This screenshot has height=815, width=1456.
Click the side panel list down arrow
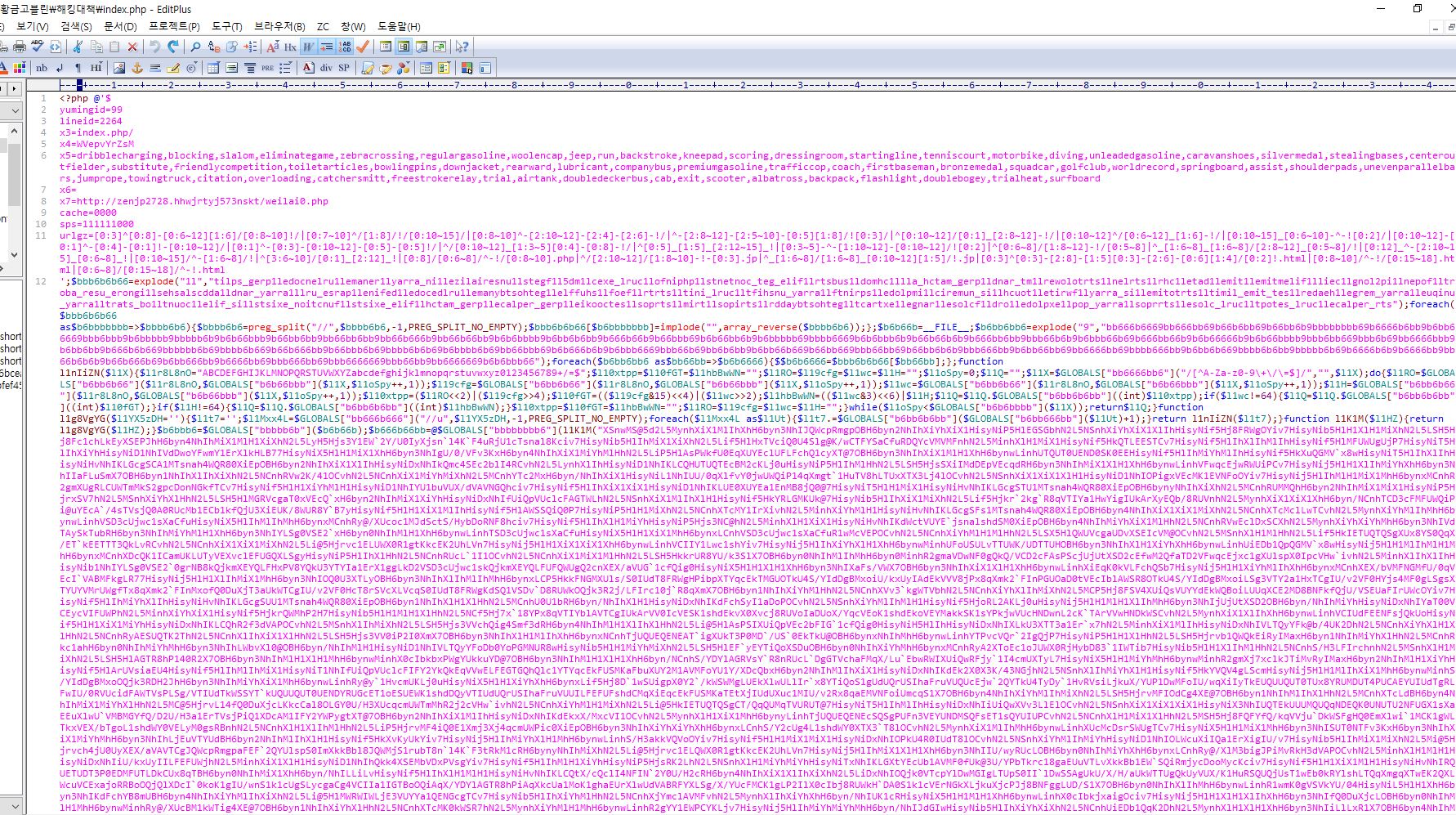tap(15, 254)
